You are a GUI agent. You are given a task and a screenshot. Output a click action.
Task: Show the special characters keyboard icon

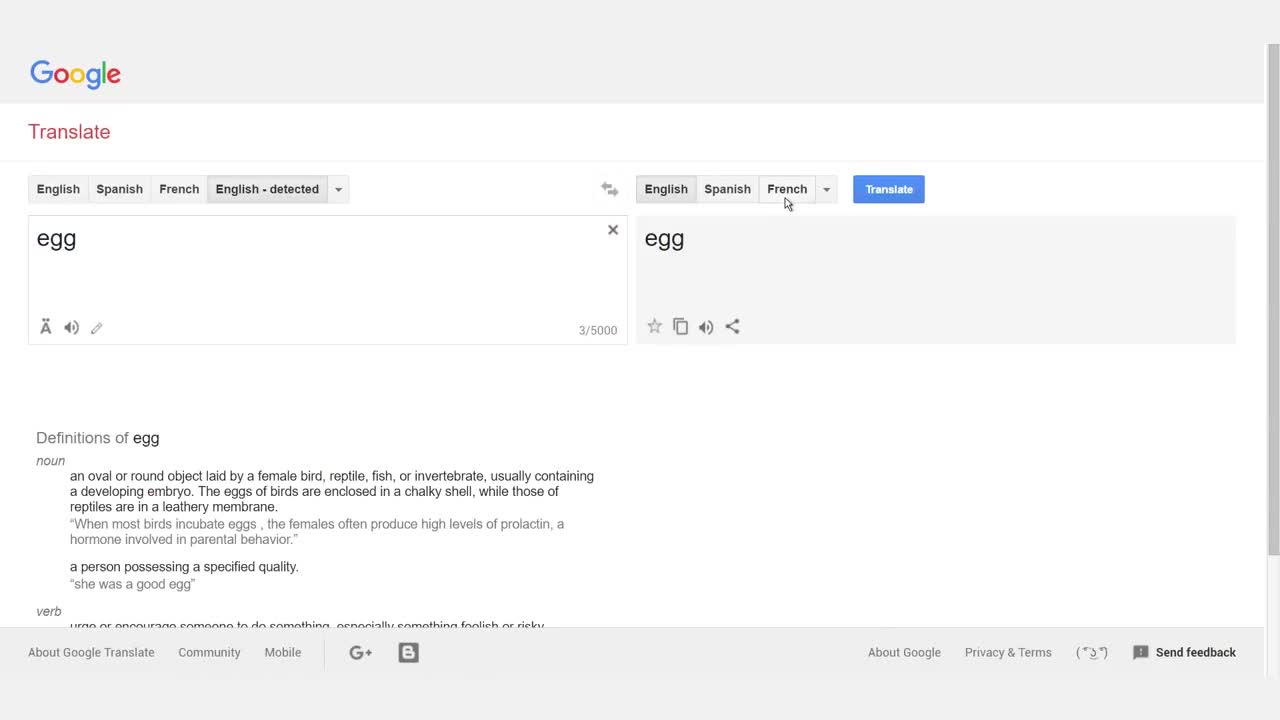point(46,327)
